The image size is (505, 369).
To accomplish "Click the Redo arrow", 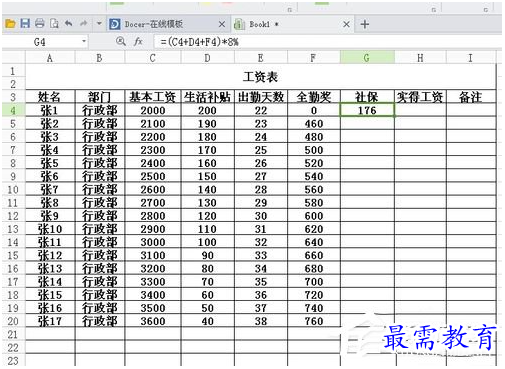I will [83, 24].
